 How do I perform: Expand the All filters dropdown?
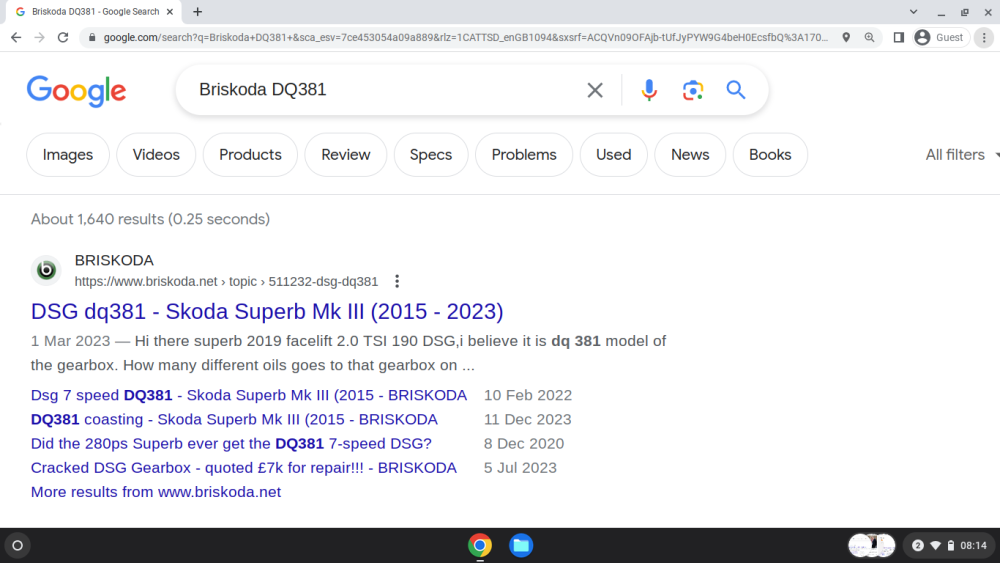tap(962, 154)
